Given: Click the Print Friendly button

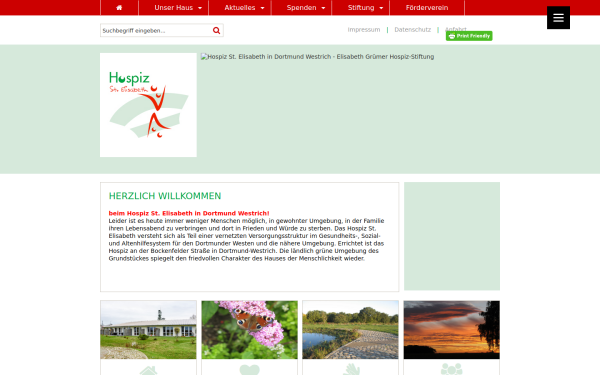Looking at the screenshot, I should 469,36.
